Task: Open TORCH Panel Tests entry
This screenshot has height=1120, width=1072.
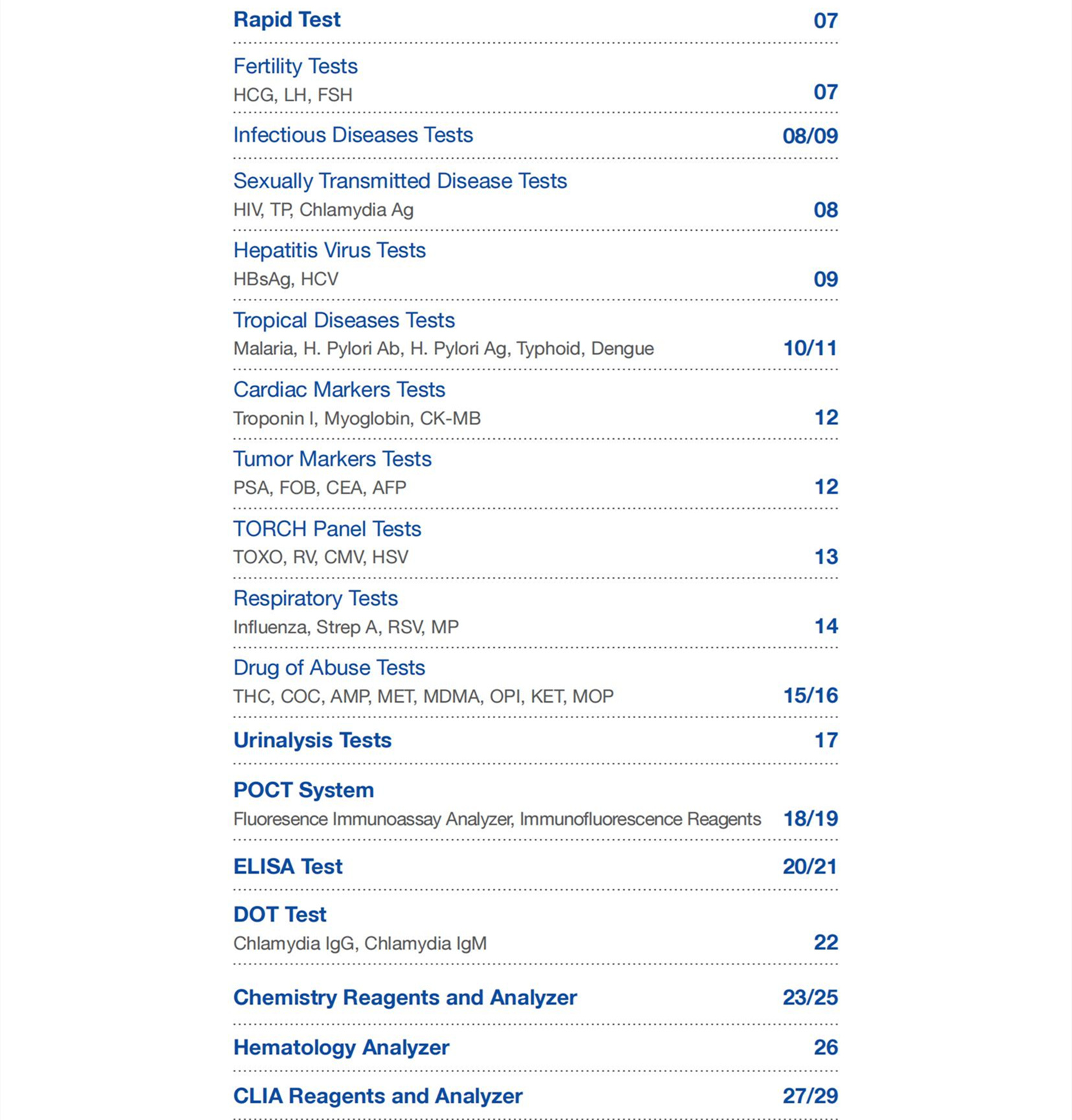Action: (327, 529)
